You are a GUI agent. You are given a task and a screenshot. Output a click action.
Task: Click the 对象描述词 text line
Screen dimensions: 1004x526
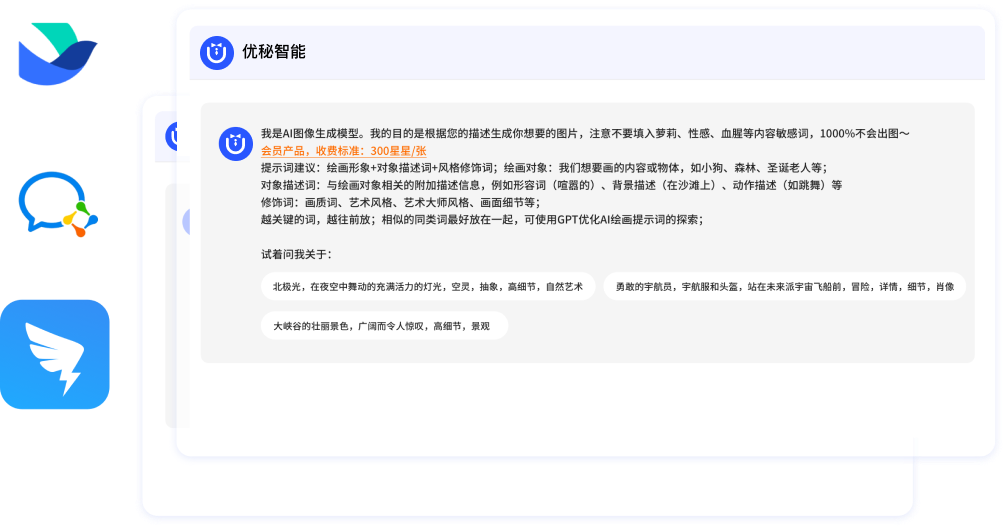coord(551,185)
